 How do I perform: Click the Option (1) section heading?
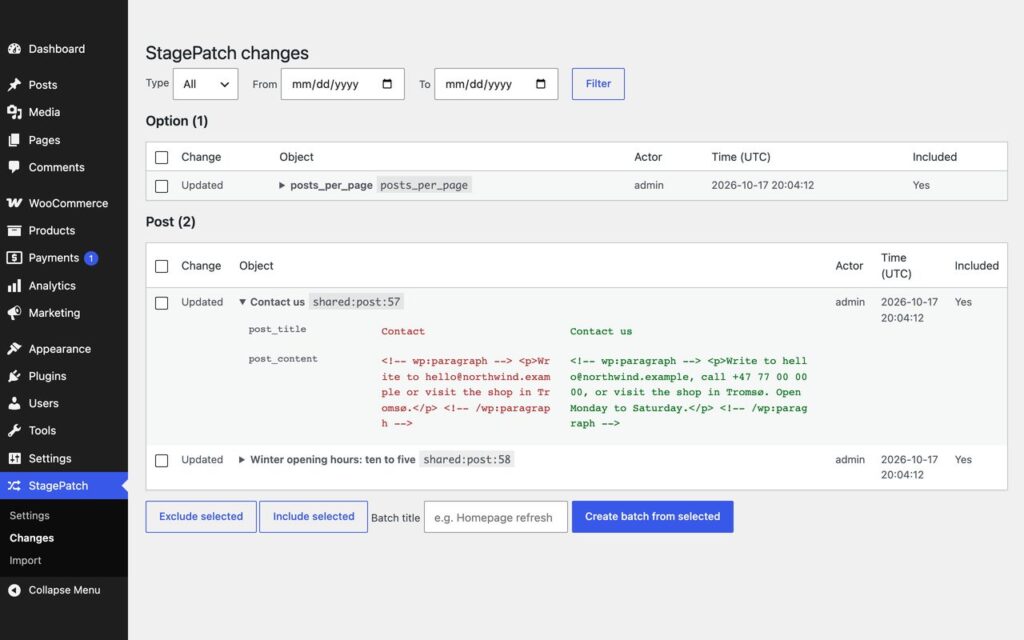177,121
